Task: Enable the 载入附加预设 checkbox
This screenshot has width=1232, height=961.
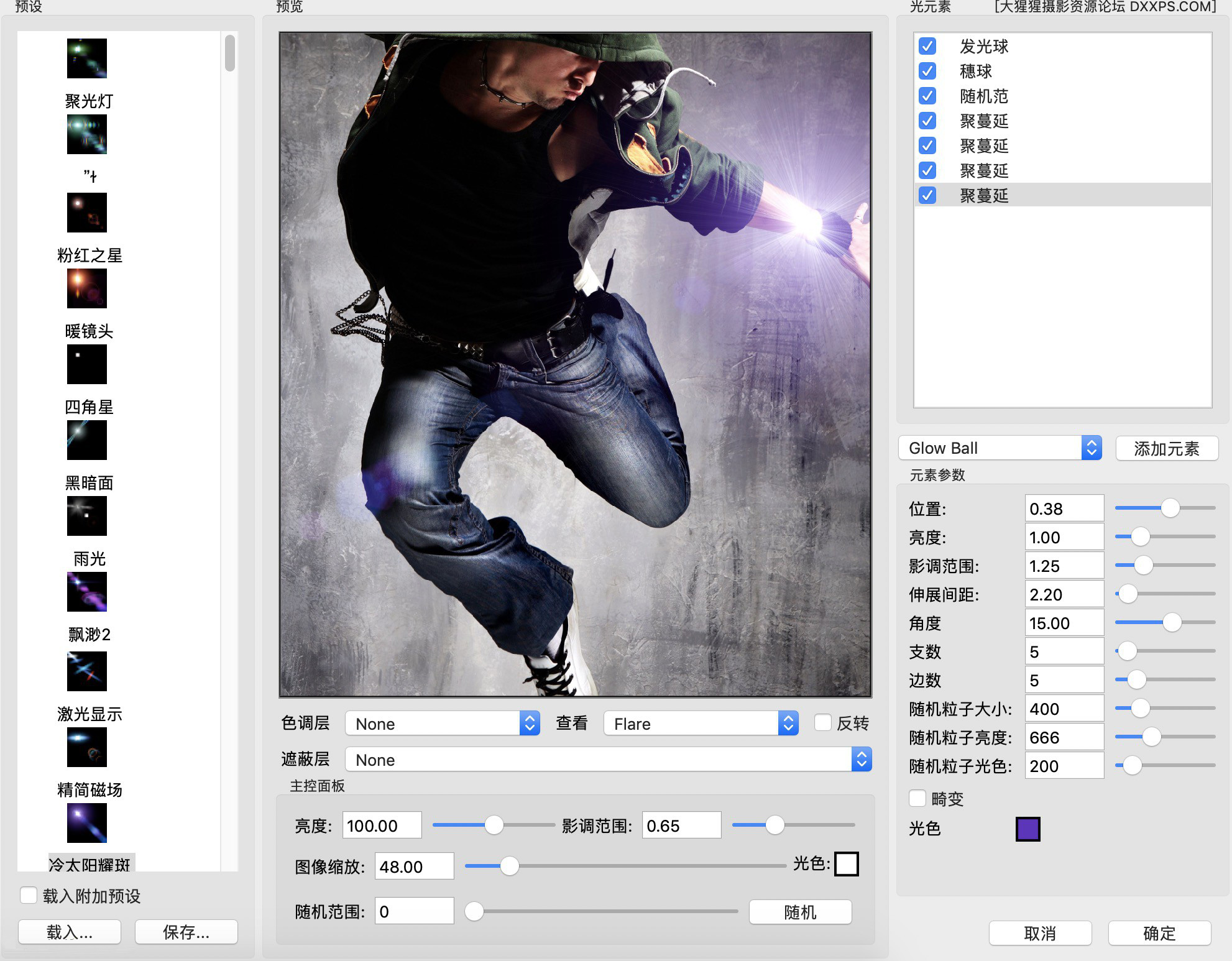Action: tap(29, 895)
